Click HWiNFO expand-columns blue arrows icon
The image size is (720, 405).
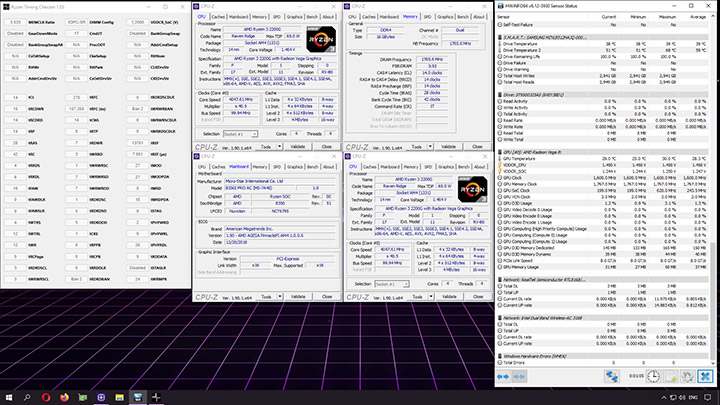point(503,377)
